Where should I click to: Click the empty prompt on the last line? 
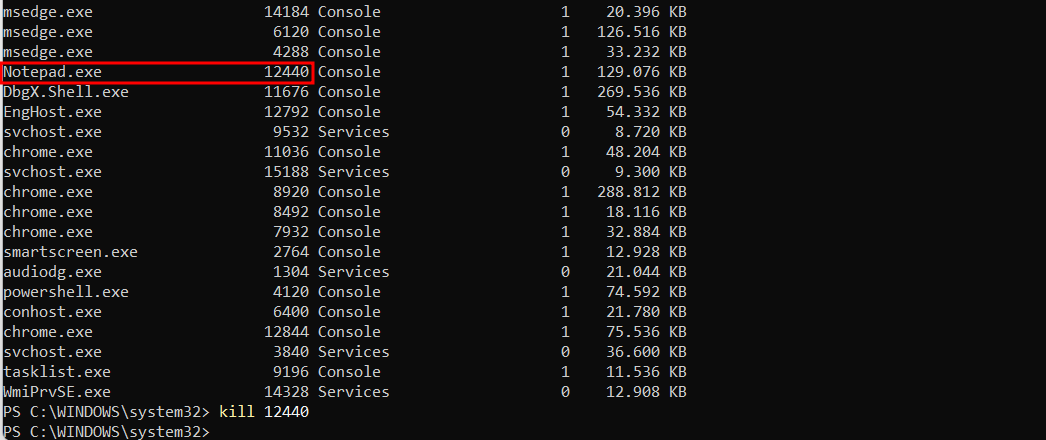click(x=107, y=432)
